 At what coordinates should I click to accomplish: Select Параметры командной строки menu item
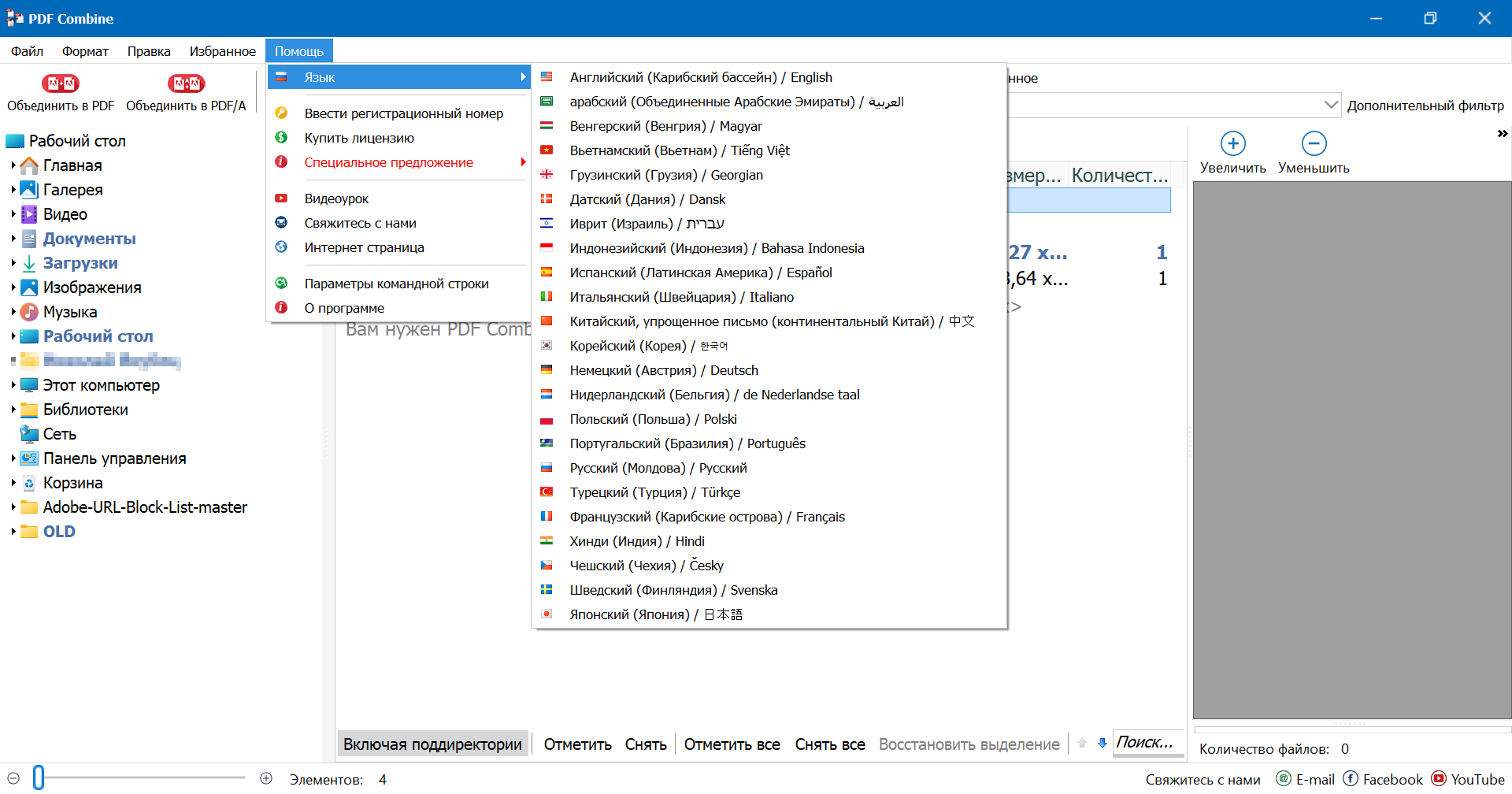pyautogui.click(x=400, y=284)
